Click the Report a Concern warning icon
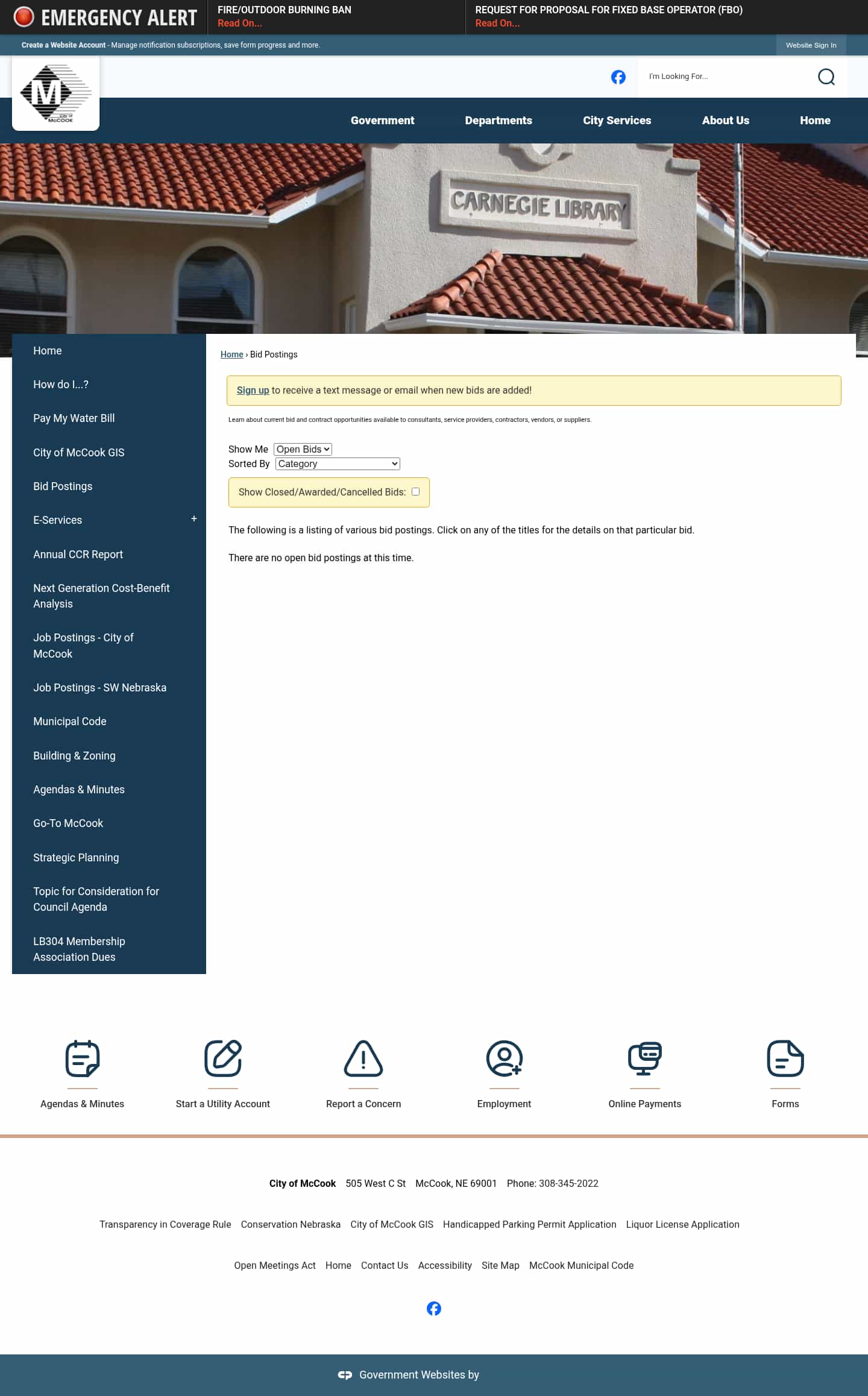The image size is (868, 1396). [363, 1058]
